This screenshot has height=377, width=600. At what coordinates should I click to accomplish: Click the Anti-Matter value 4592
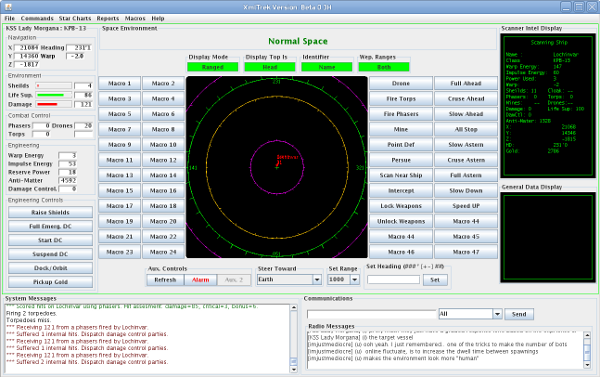pyautogui.click(x=68, y=180)
